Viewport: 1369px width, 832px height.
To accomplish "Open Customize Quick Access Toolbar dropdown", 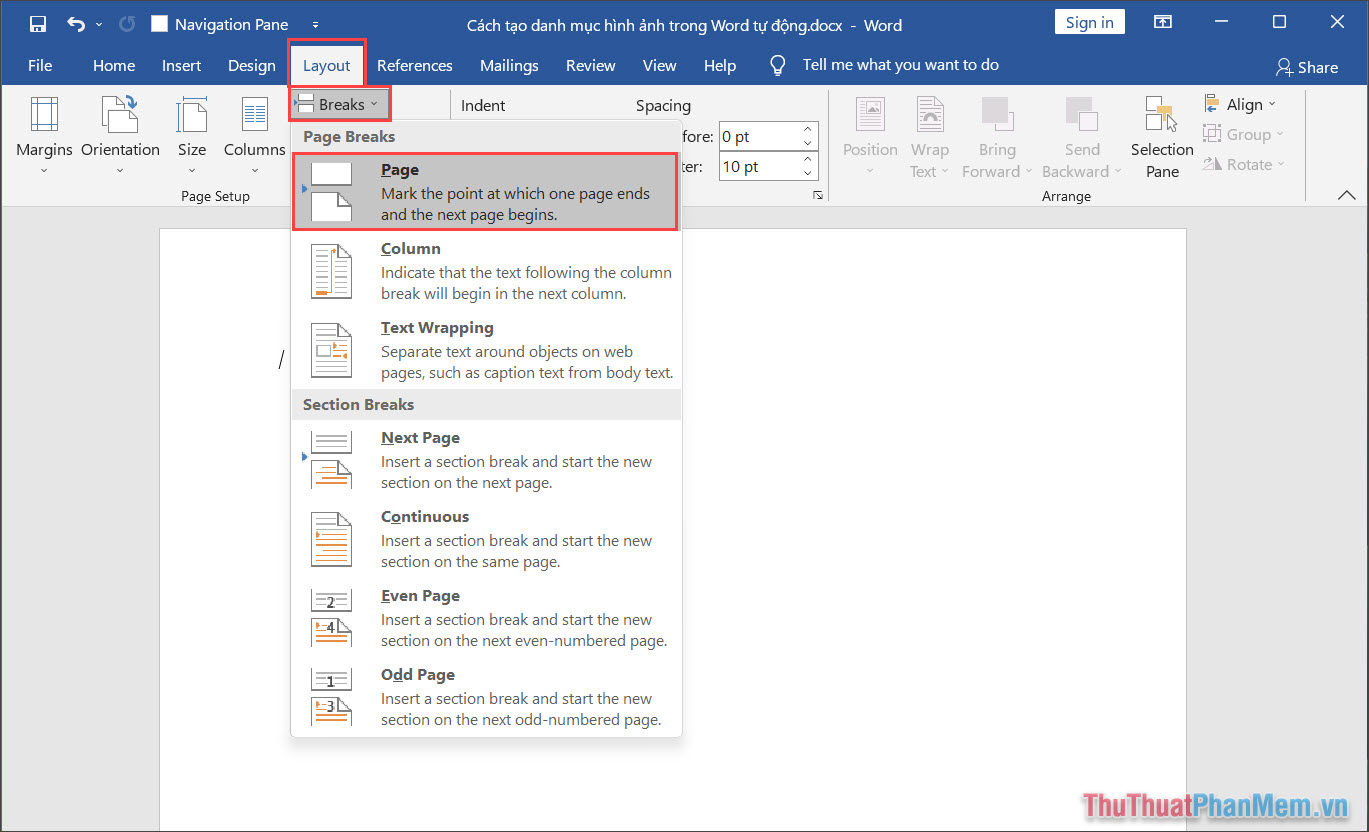I will 316,24.
